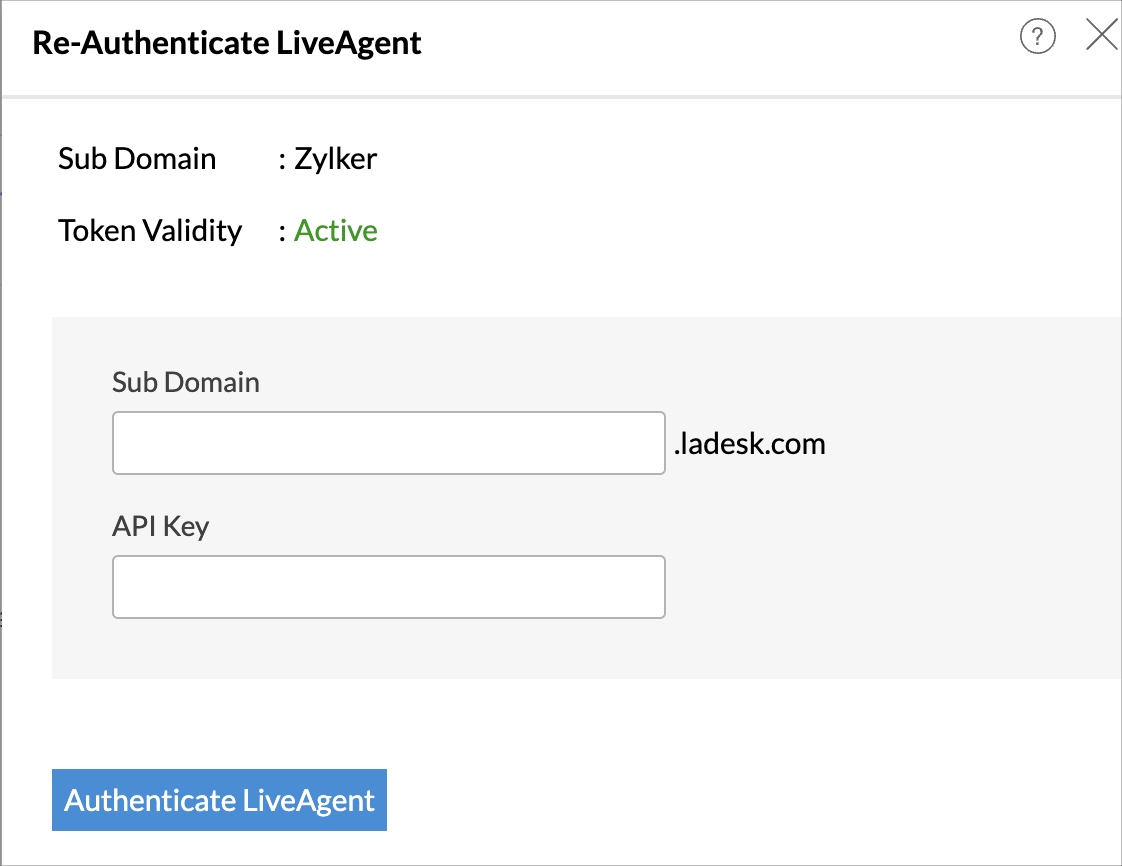Open the help question mark icon
This screenshot has width=1122, height=866.
click(x=1037, y=38)
